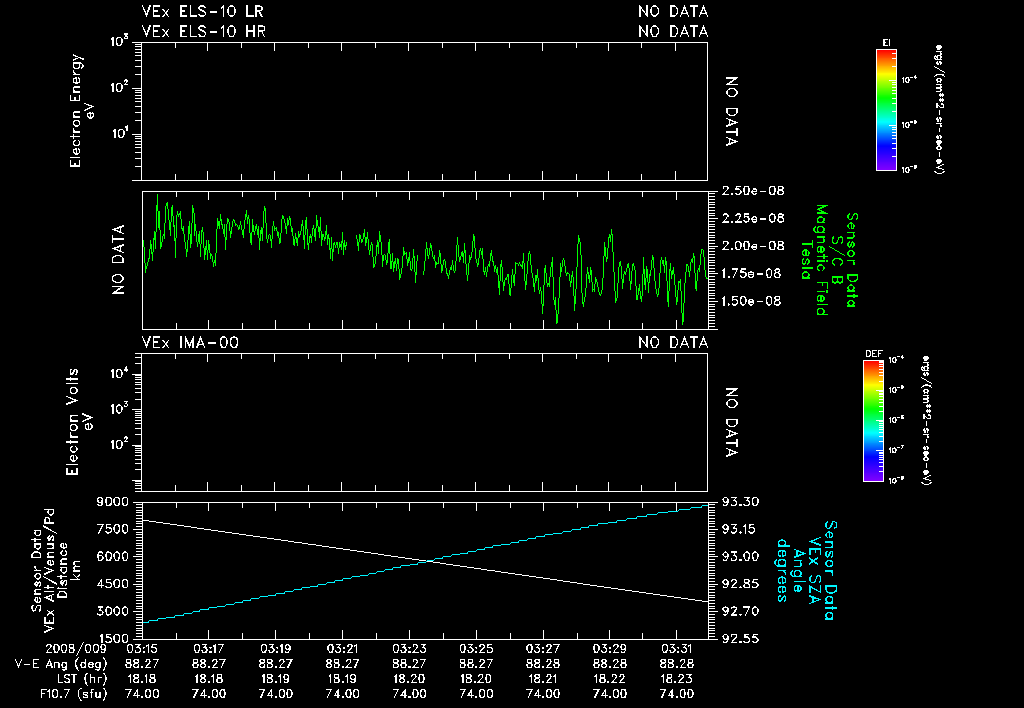
Task: Click the 4500 km distance tick
Action: 112,584
